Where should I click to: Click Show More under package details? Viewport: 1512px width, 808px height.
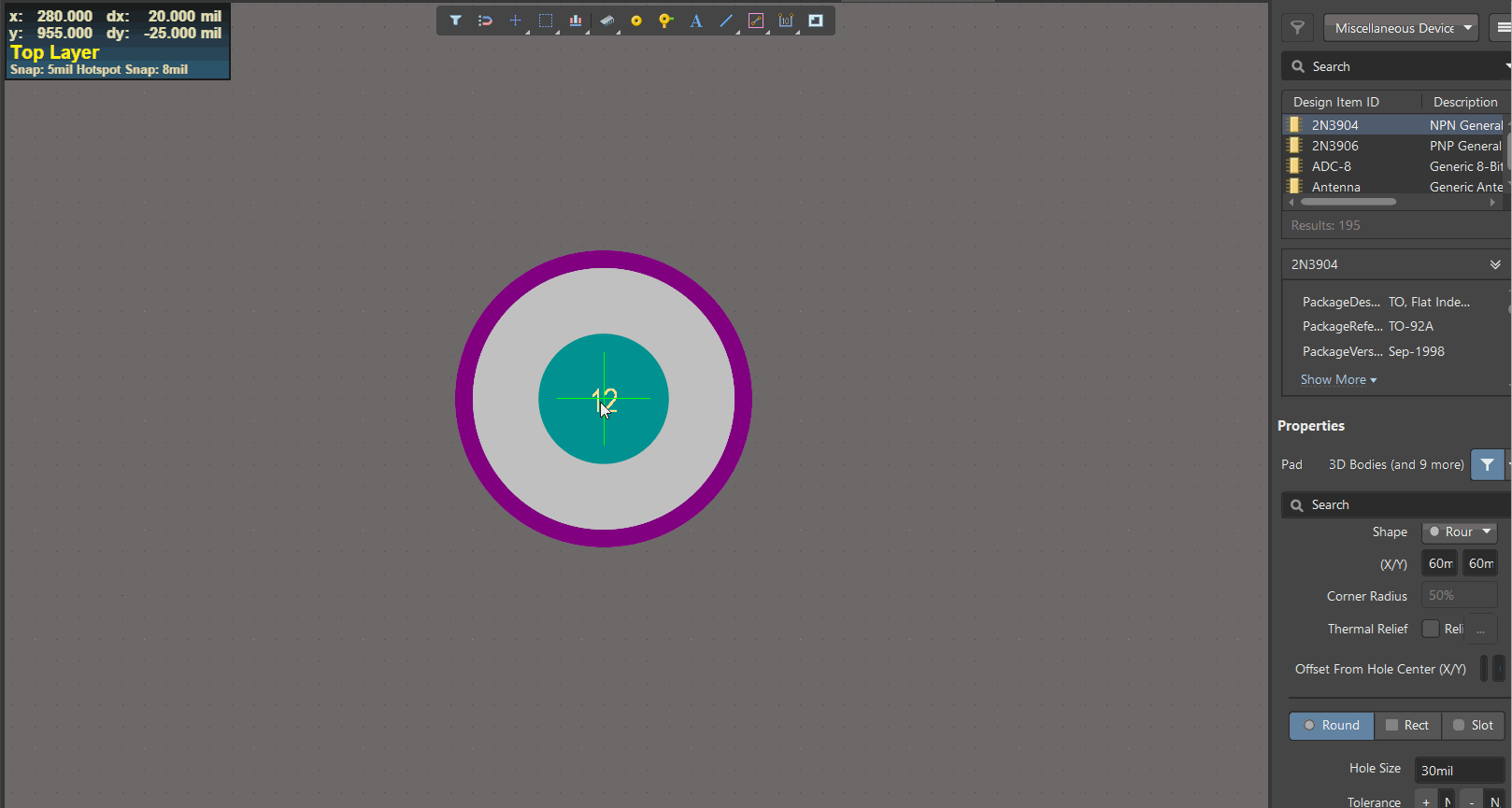[1338, 379]
